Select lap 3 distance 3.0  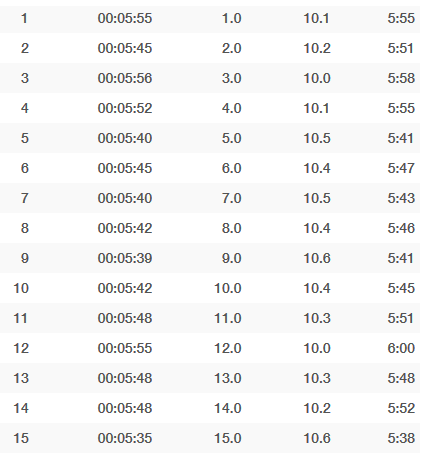[232, 78]
